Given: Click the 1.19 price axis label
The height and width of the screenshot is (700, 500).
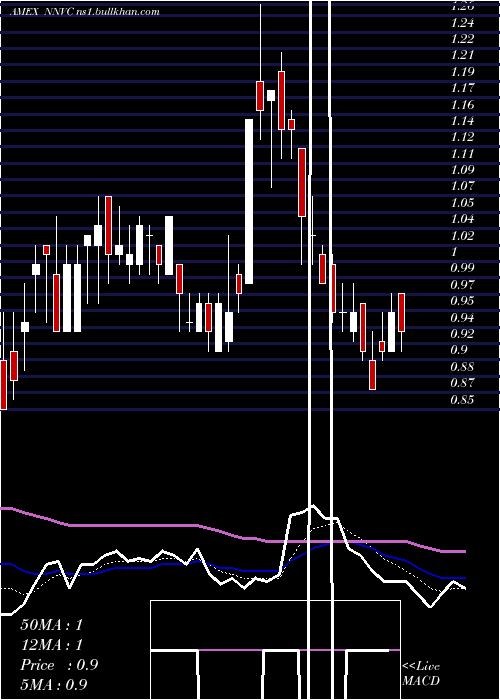Looking at the screenshot, I should pos(462,71).
